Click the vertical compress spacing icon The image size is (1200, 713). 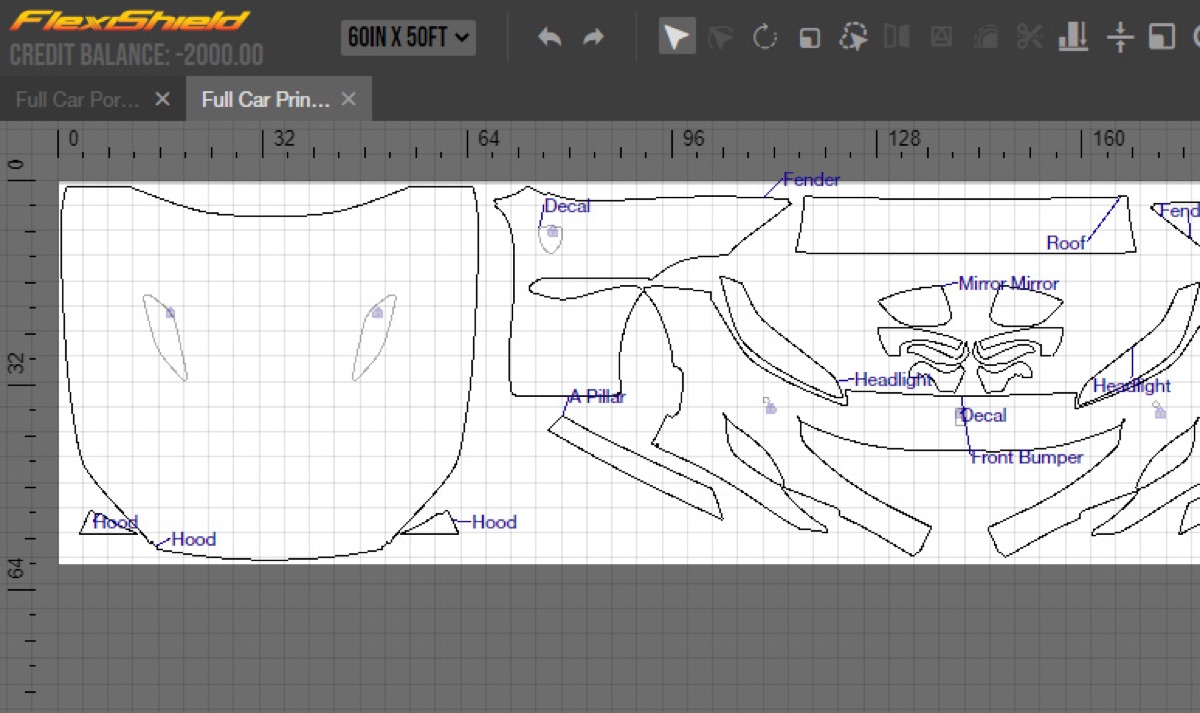click(1119, 38)
